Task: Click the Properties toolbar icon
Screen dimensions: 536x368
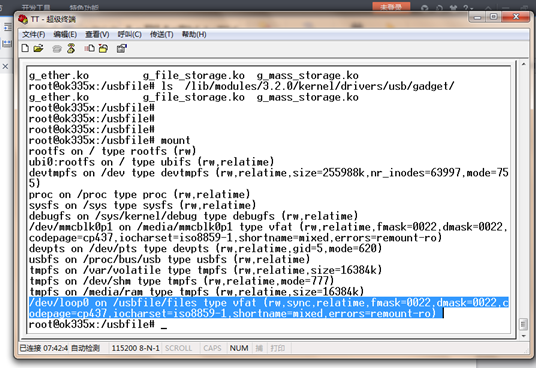Action: click(122, 49)
